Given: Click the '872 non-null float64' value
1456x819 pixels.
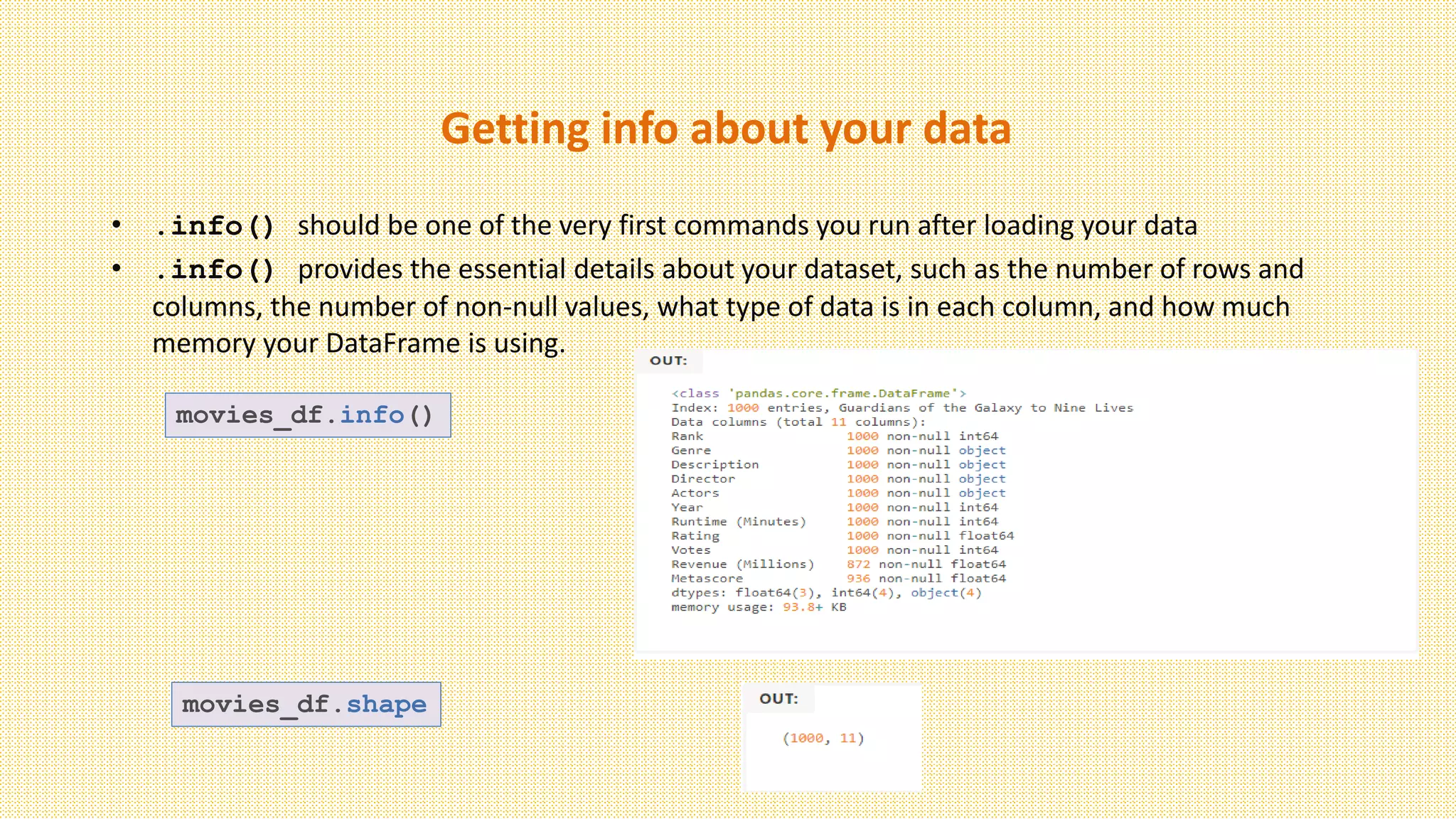Looking at the screenshot, I should pyautogui.click(x=926, y=564).
